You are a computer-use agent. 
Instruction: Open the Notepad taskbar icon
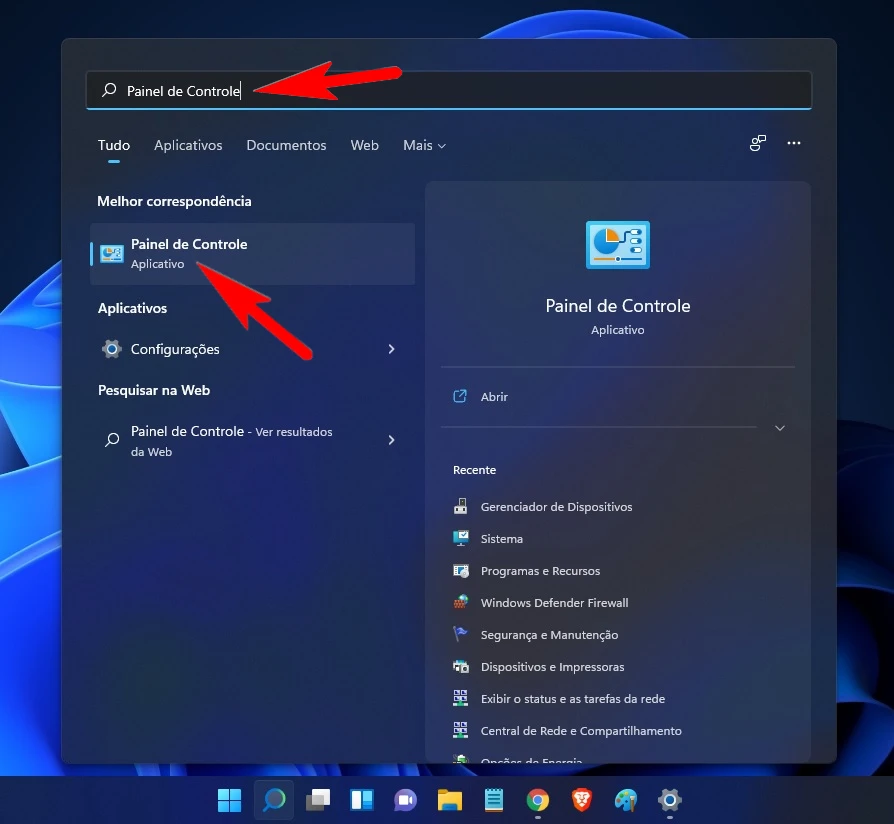pos(494,800)
